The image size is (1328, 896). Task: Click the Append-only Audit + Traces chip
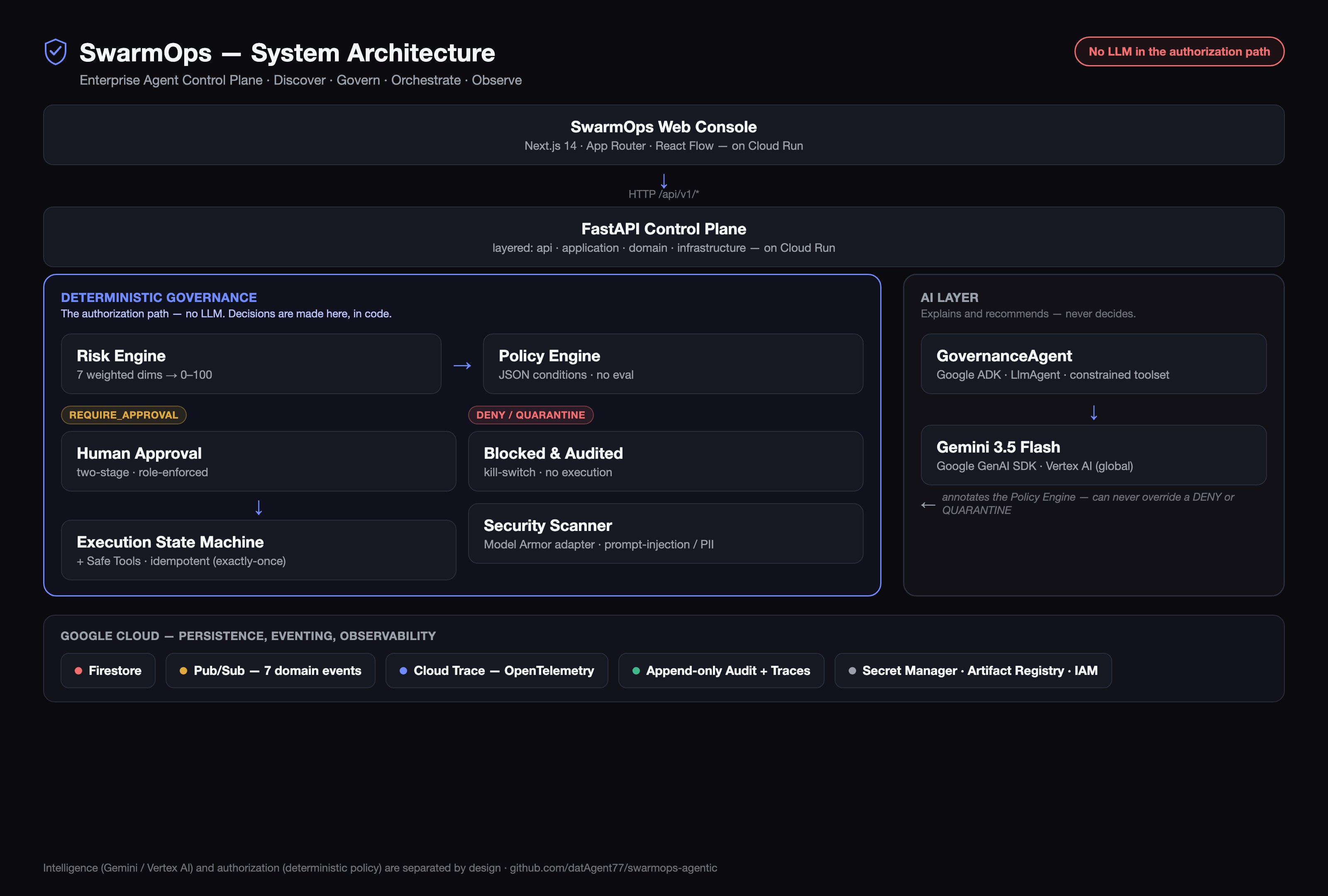pyautogui.click(x=721, y=670)
